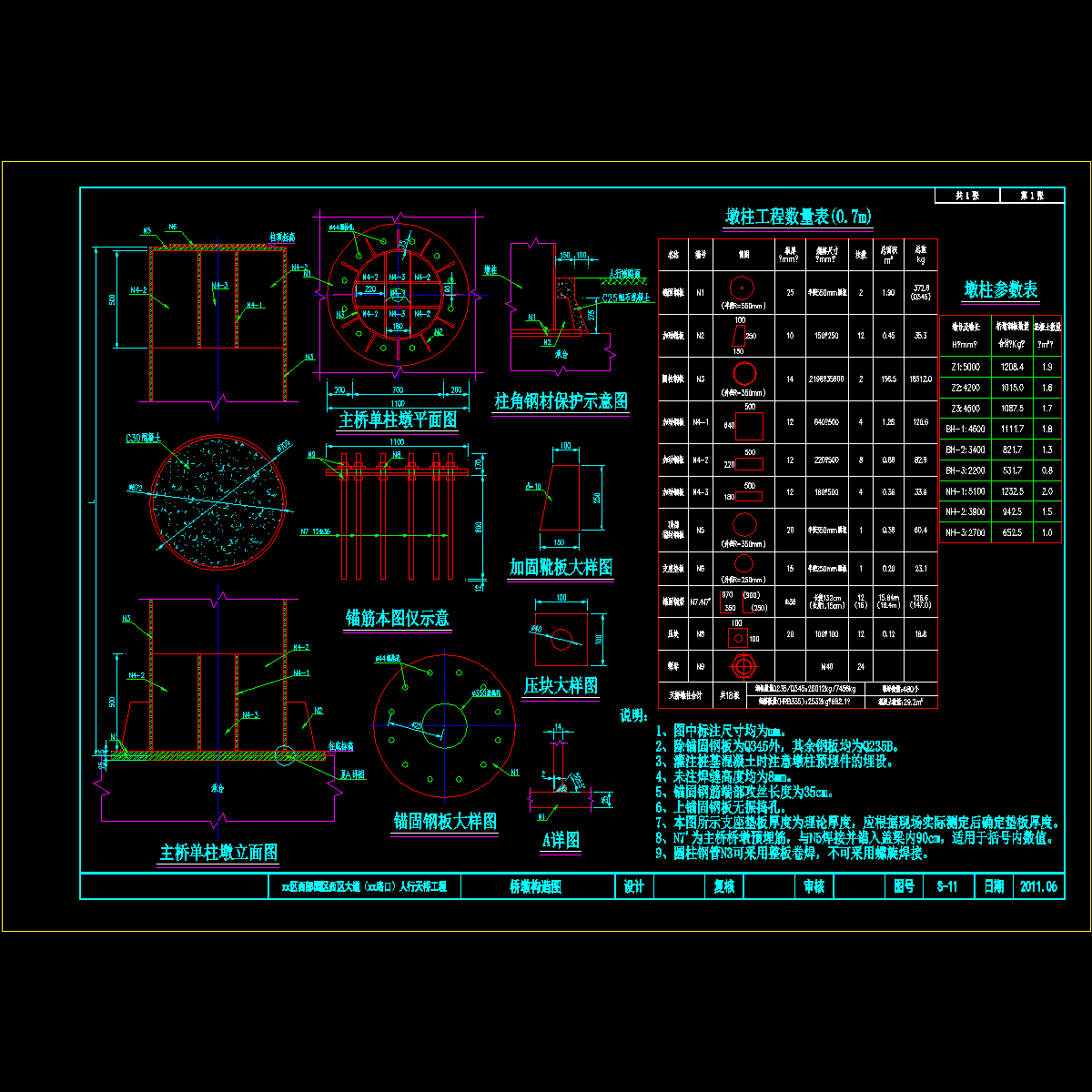
Task: Click the 墩柱工程数量表(0.7m) heading
Action: coord(798,217)
